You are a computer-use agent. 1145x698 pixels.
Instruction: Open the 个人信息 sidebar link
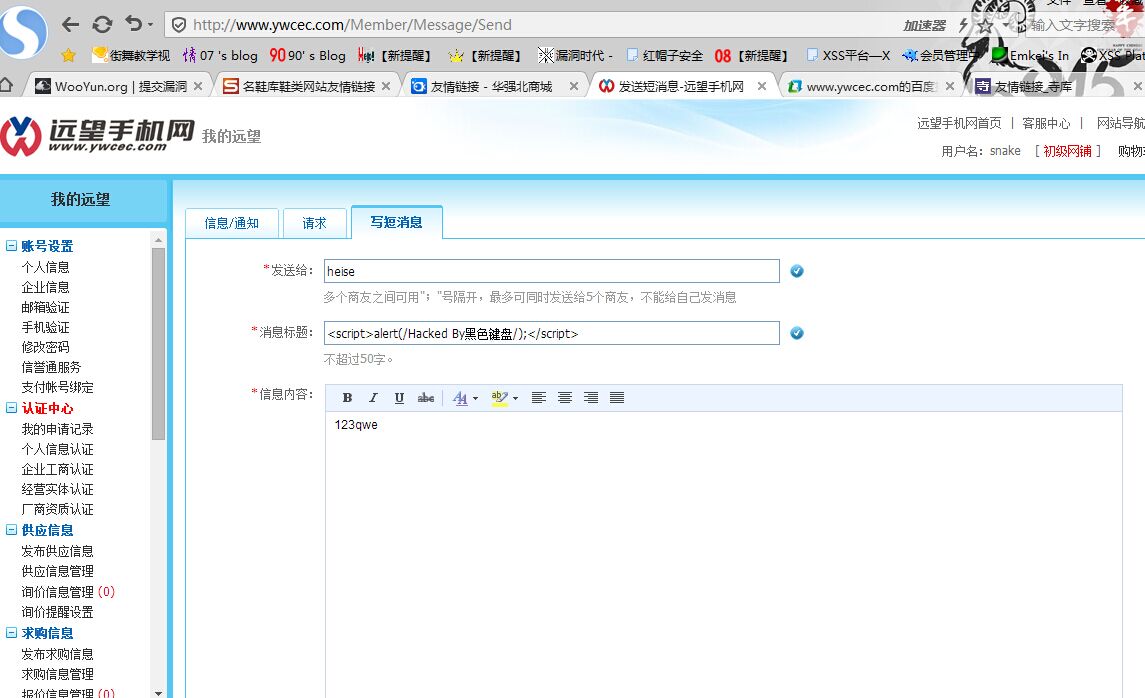[45, 267]
